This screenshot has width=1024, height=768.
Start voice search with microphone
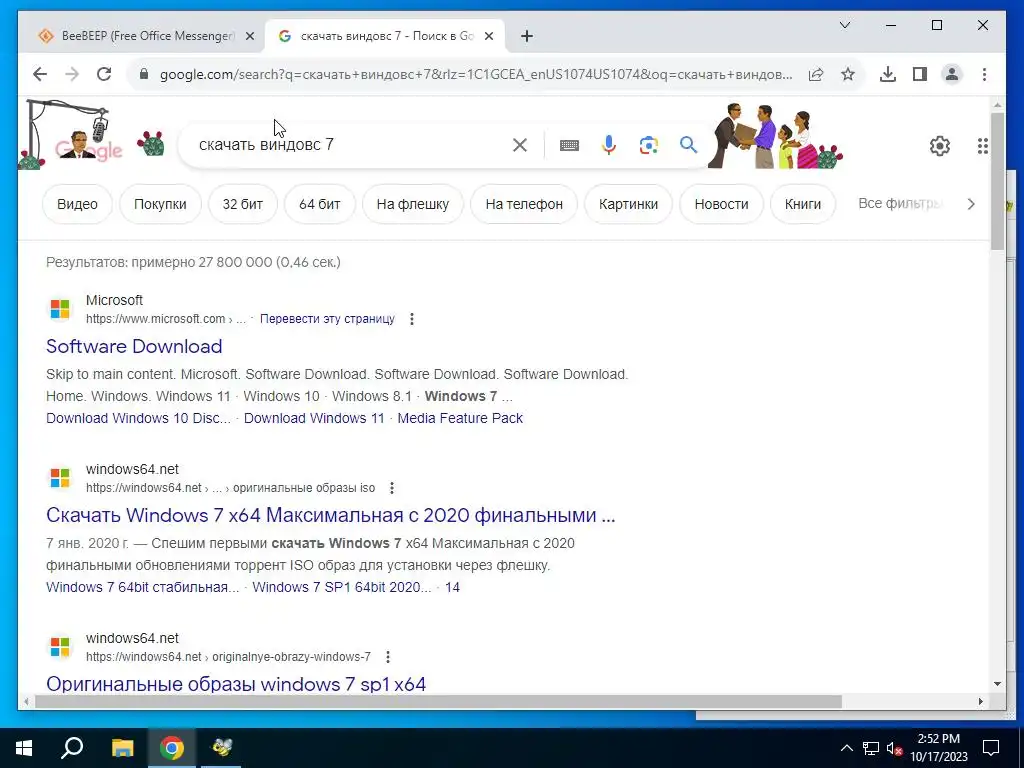click(x=609, y=145)
